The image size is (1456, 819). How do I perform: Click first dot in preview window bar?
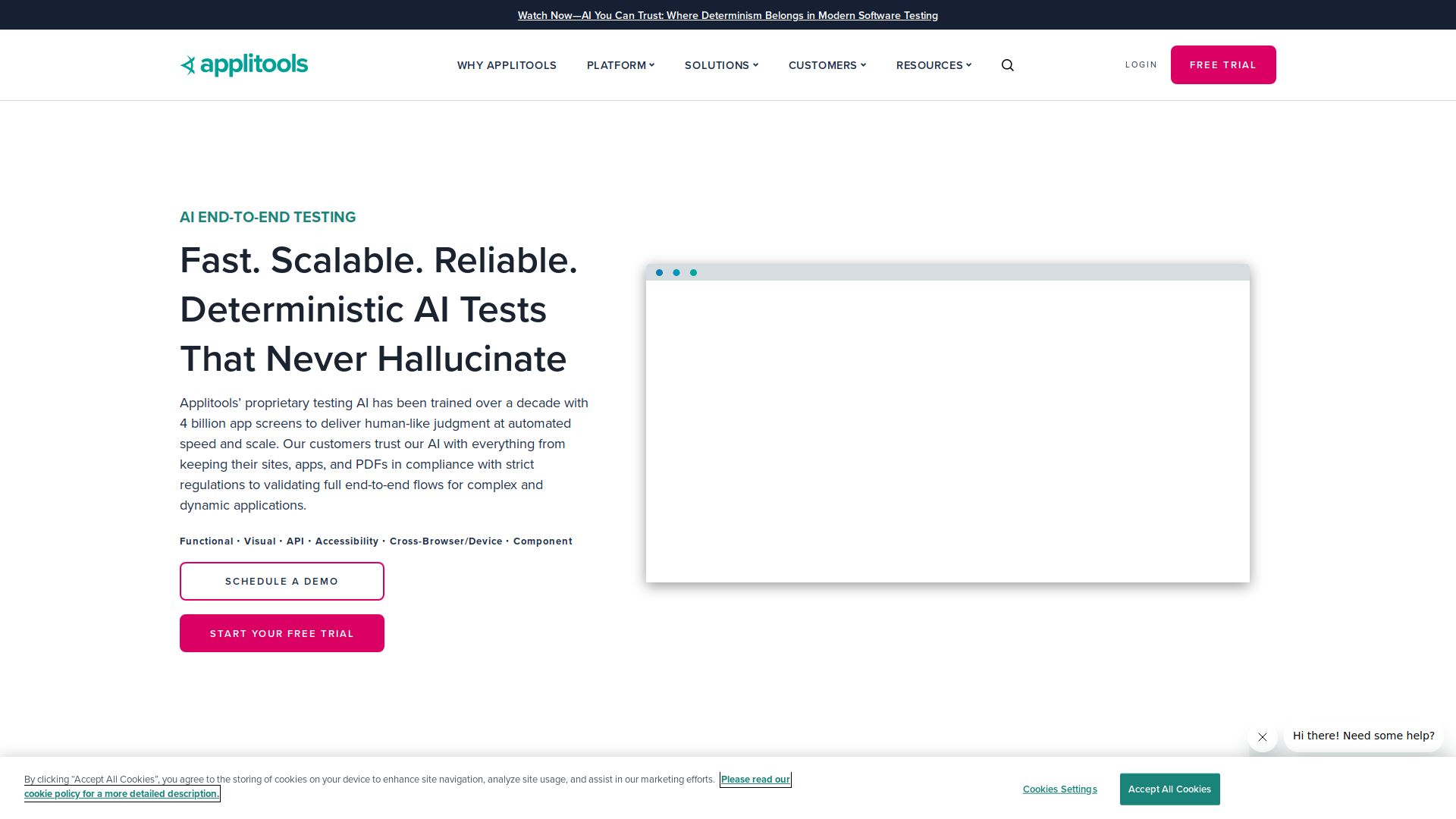coord(659,273)
